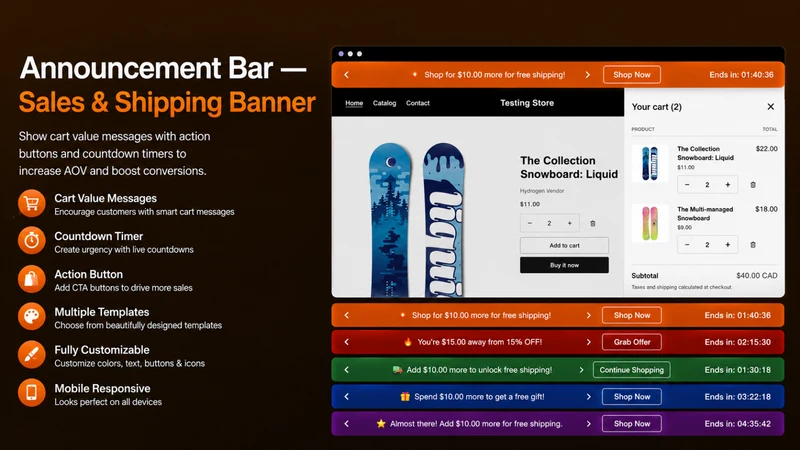
Task: Open the Home menu item
Action: pyautogui.click(x=354, y=103)
